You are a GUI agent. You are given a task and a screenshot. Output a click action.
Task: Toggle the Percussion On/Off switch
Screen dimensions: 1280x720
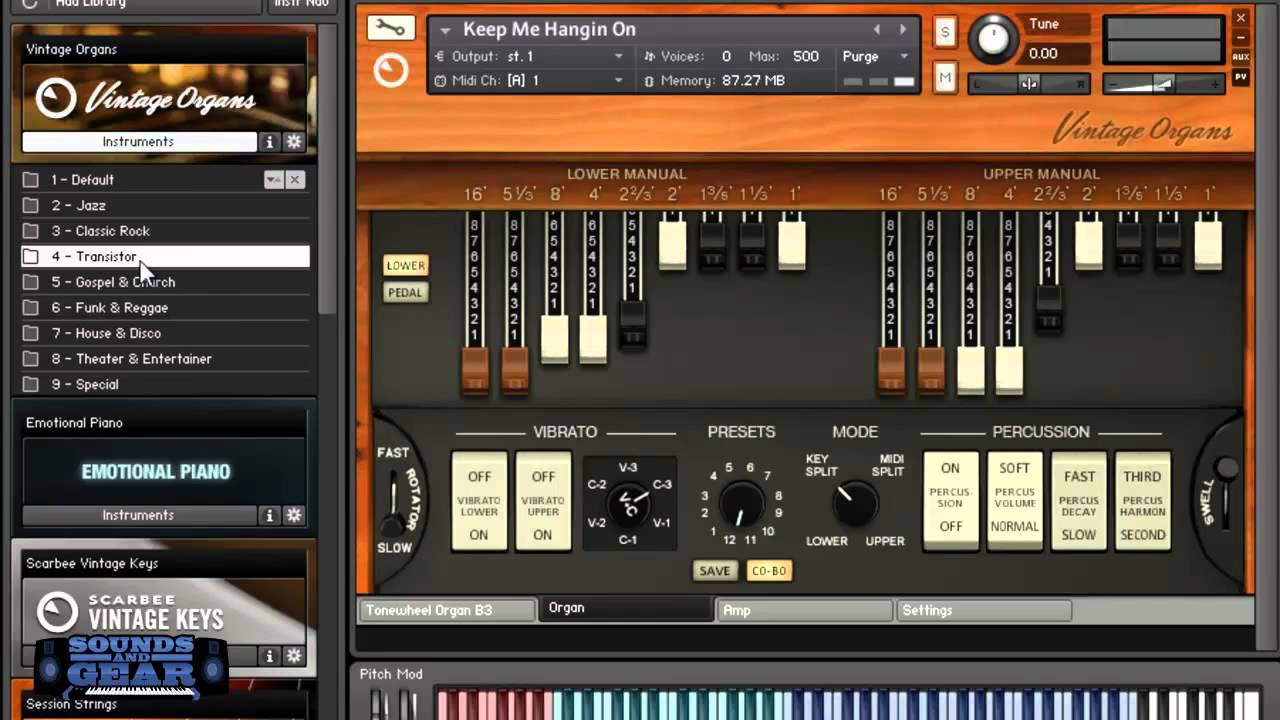click(x=951, y=500)
